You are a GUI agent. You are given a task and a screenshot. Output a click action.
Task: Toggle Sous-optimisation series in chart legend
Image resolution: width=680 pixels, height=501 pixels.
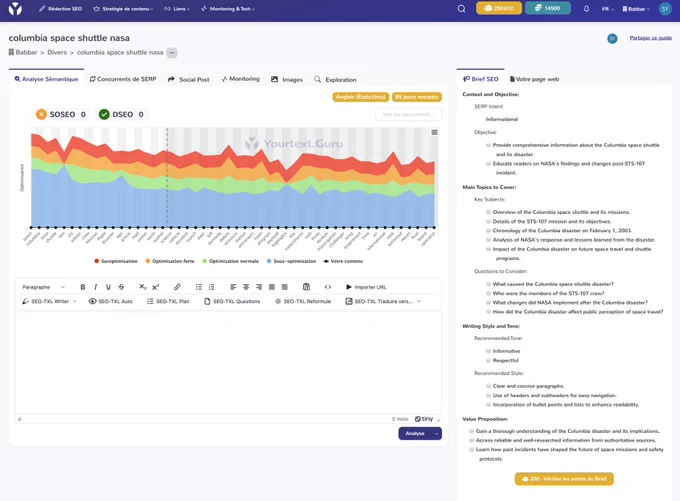coord(291,261)
